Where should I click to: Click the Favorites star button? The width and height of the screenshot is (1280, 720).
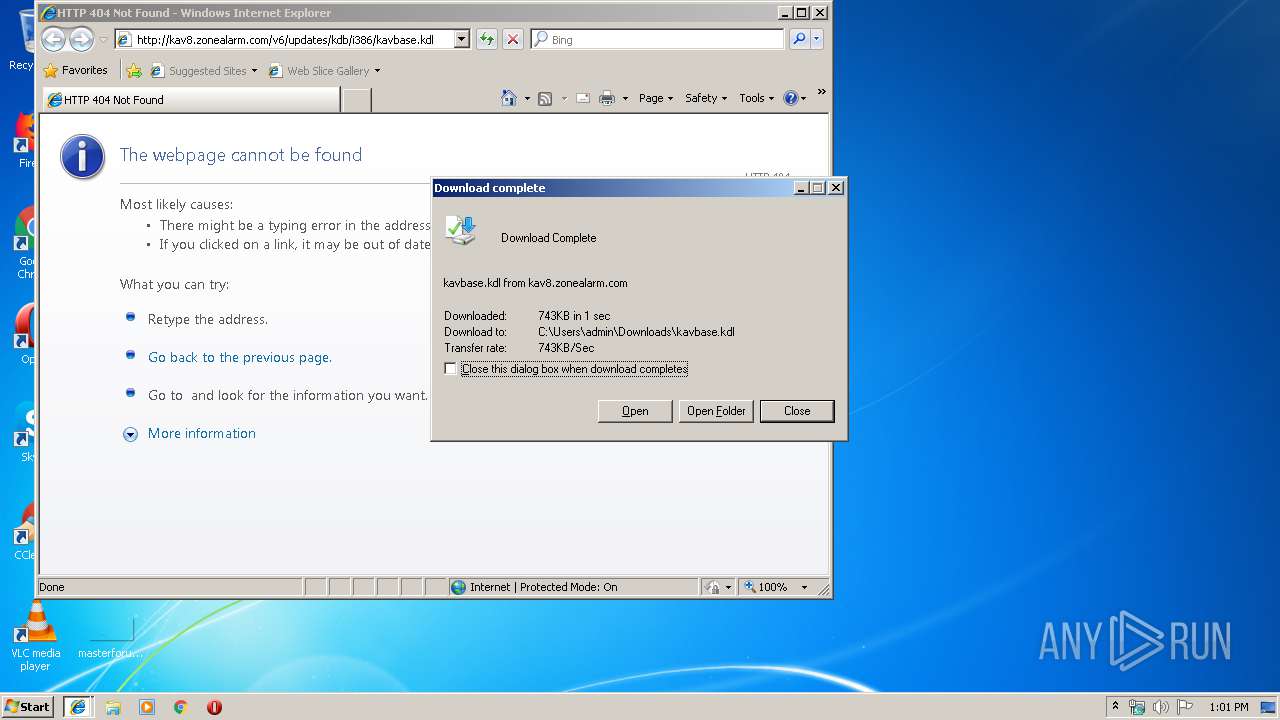coord(76,71)
